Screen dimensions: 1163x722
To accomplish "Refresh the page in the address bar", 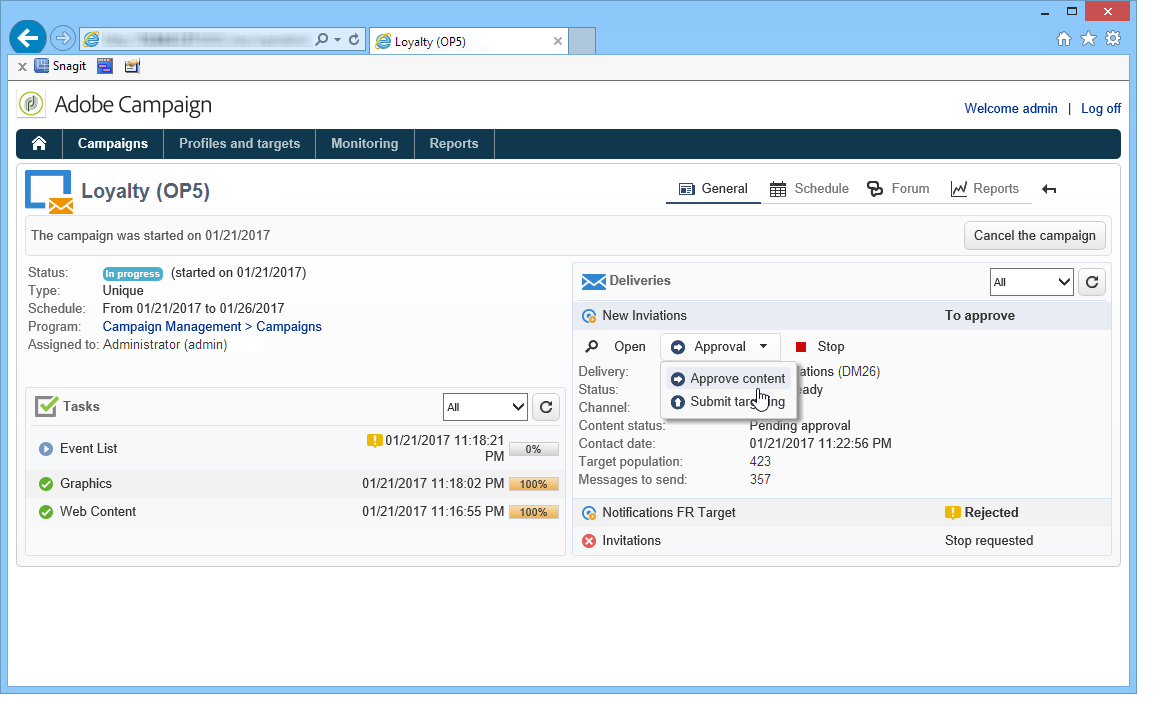I will point(355,39).
